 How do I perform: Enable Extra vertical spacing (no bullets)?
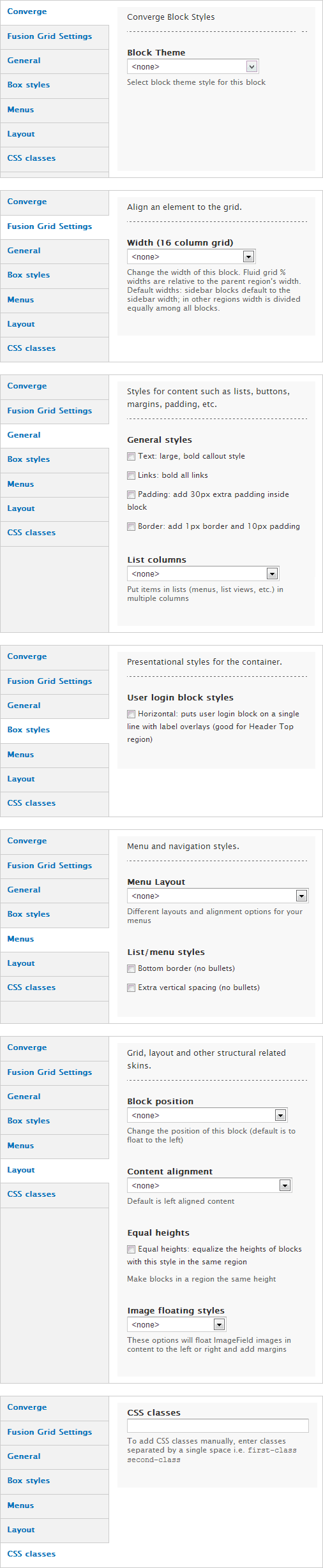pyautogui.click(x=131, y=988)
